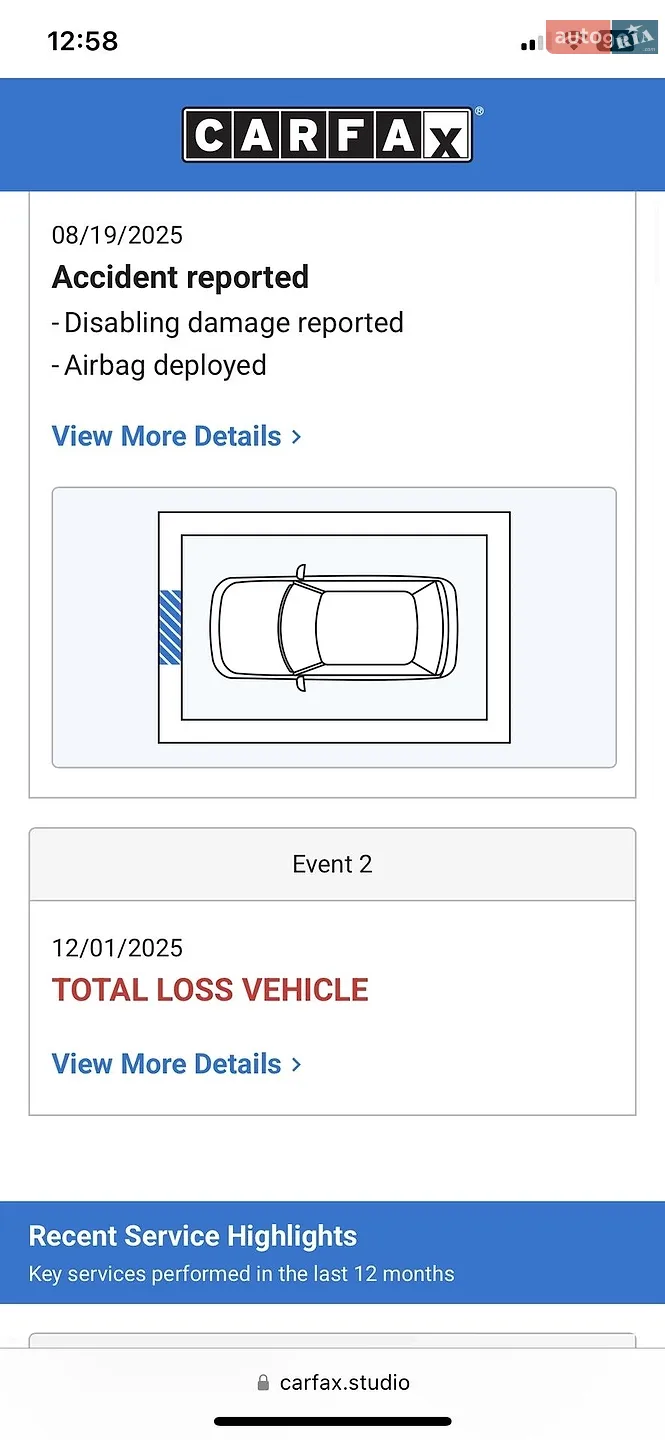665x1440 pixels.
Task: Tap the Accident reported heading
Action: pos(180,277)
